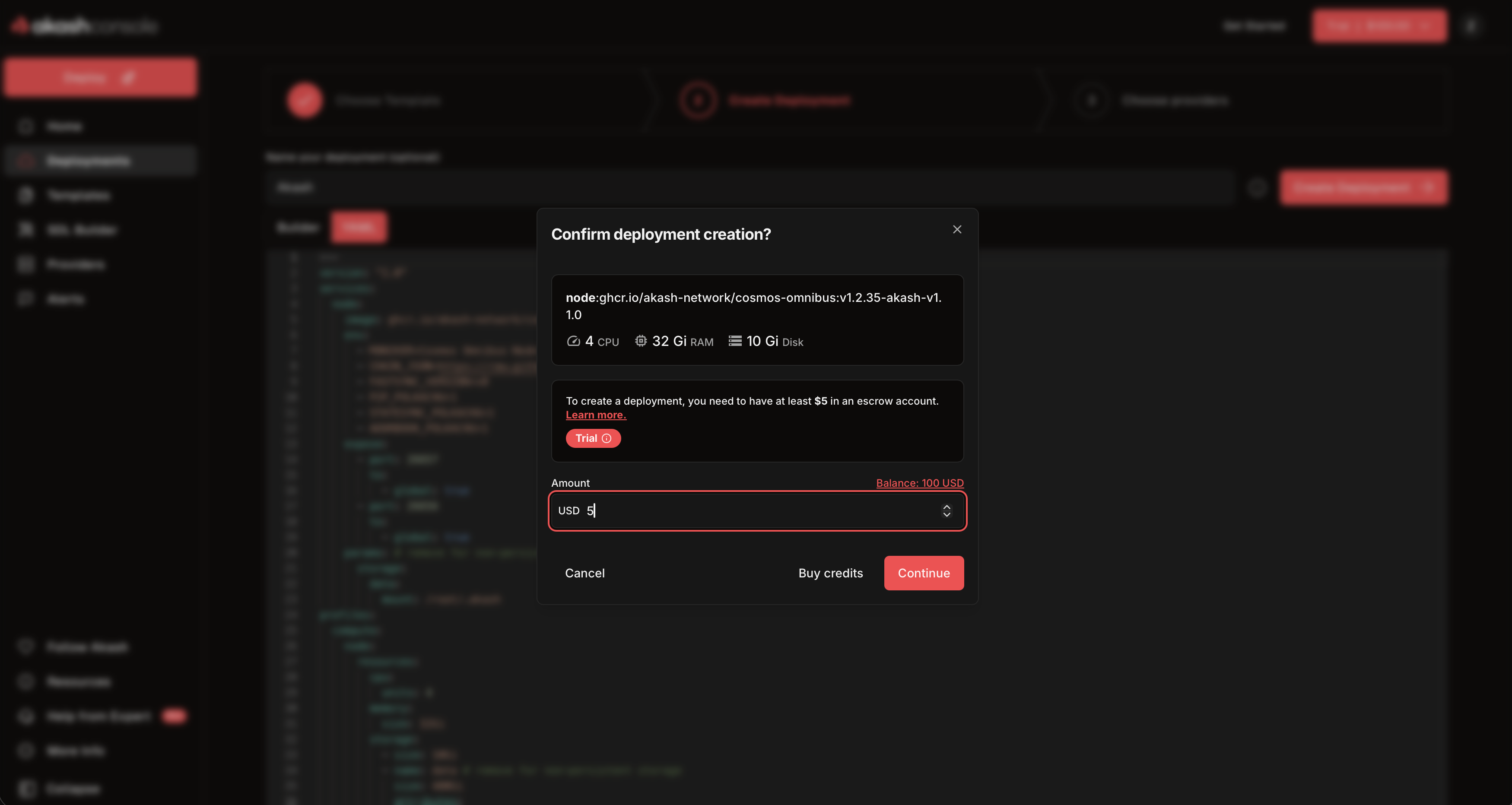Open the Learn more link

click(x=595, y=415)
